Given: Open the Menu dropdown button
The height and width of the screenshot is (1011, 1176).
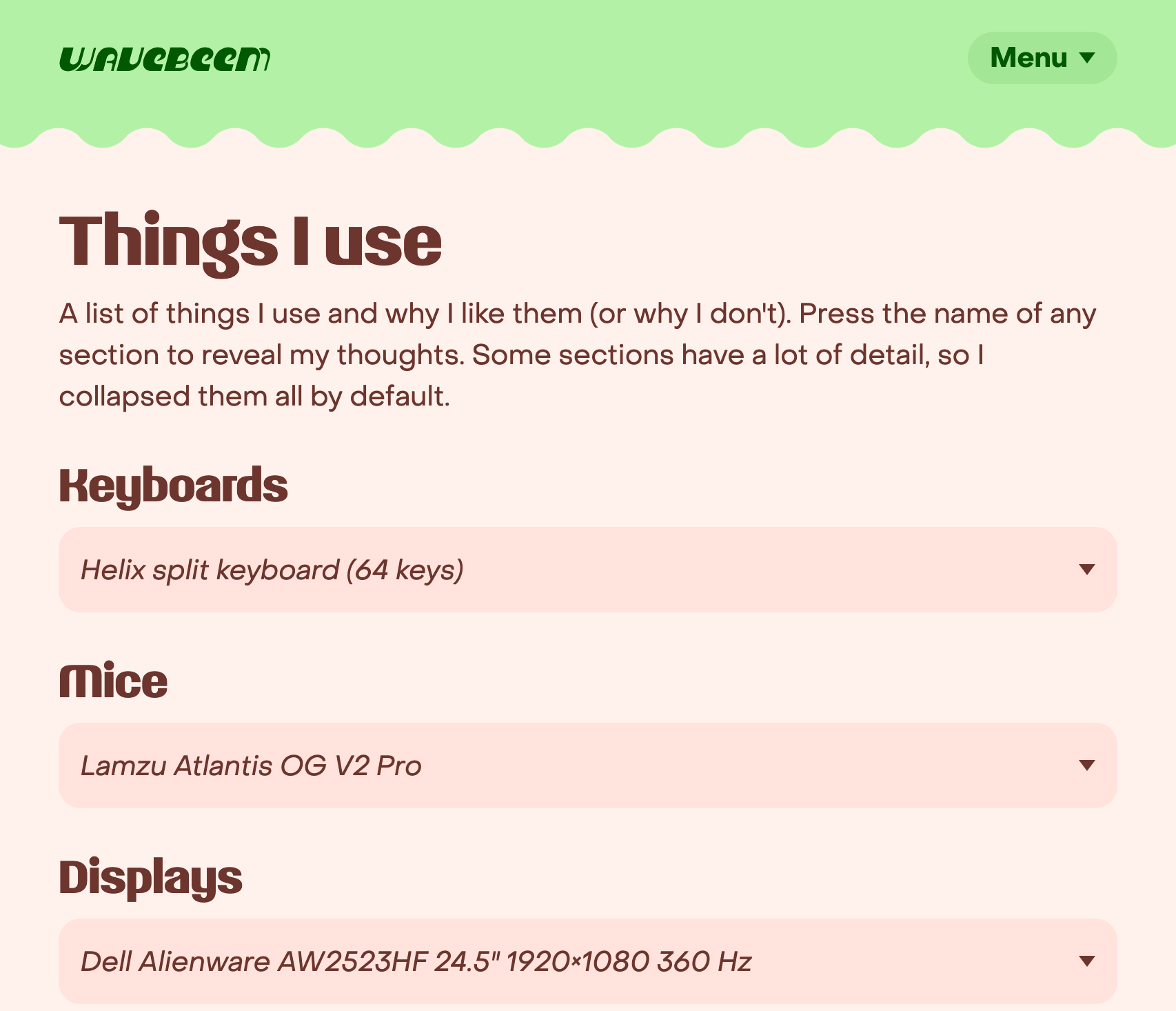Looking at the screenshot, I should [x=1042, y=58].
